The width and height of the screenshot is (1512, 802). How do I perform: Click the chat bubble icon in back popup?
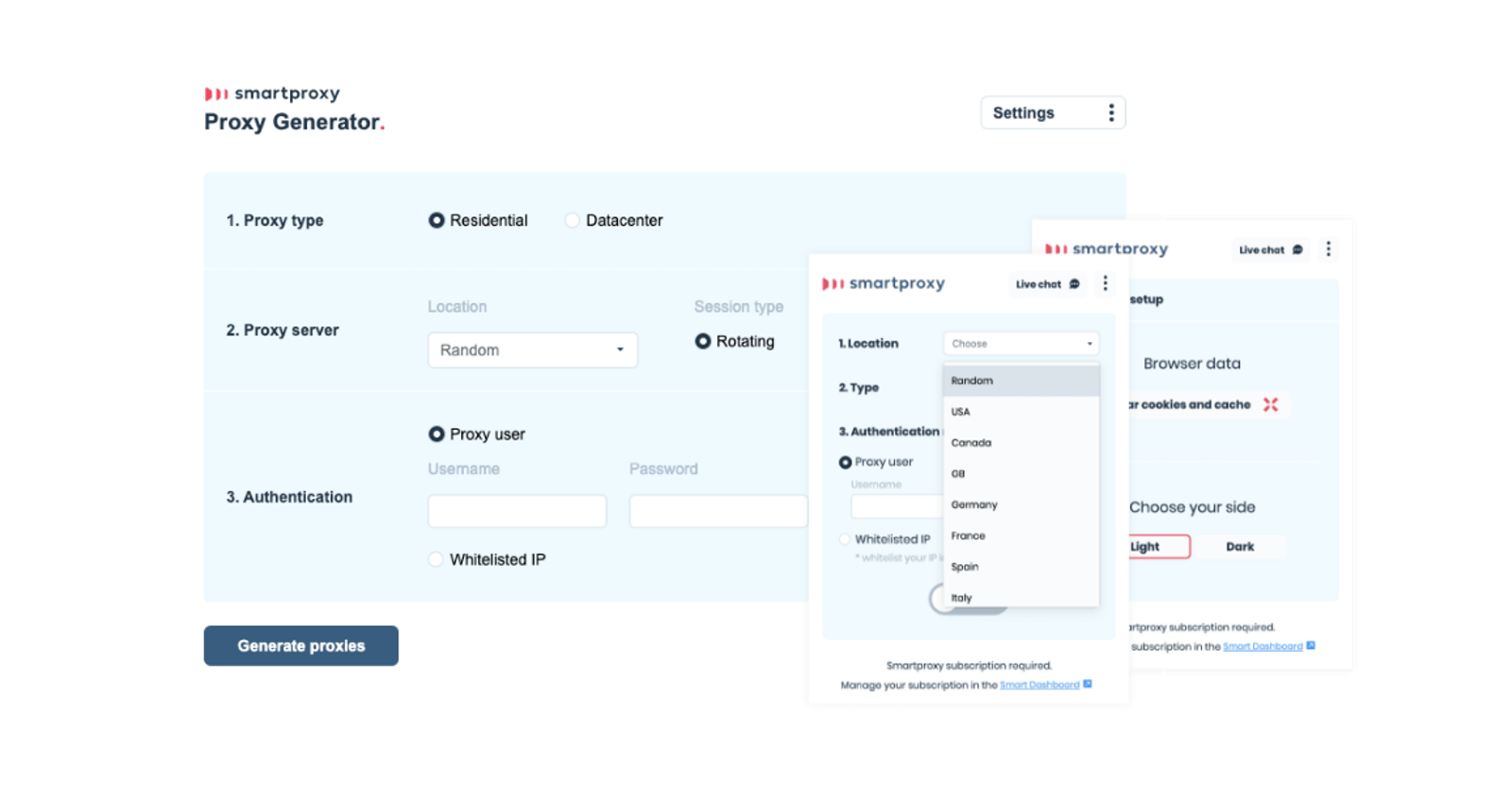(1297, 250)
